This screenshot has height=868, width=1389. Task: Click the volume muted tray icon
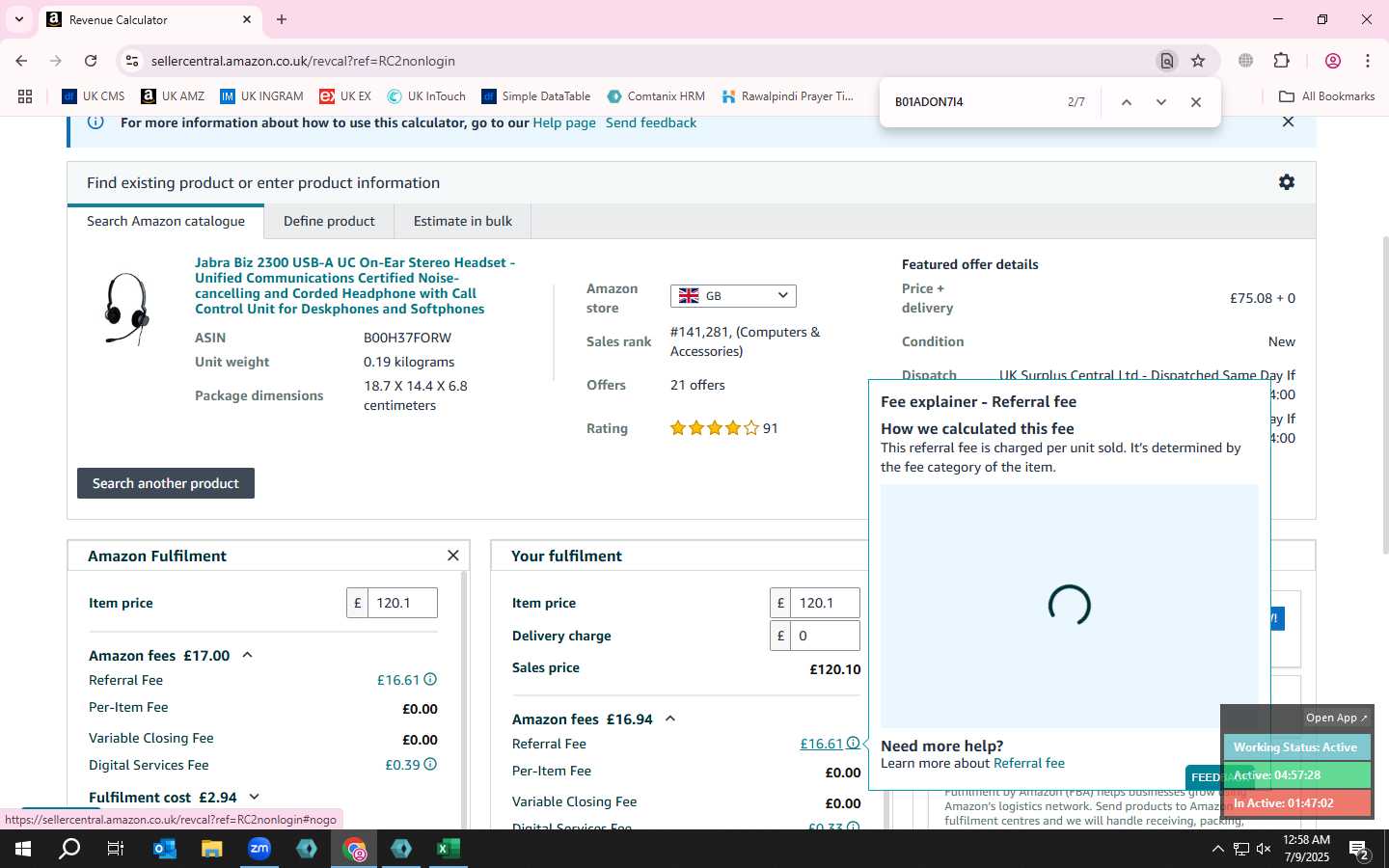pos(1264,849)
